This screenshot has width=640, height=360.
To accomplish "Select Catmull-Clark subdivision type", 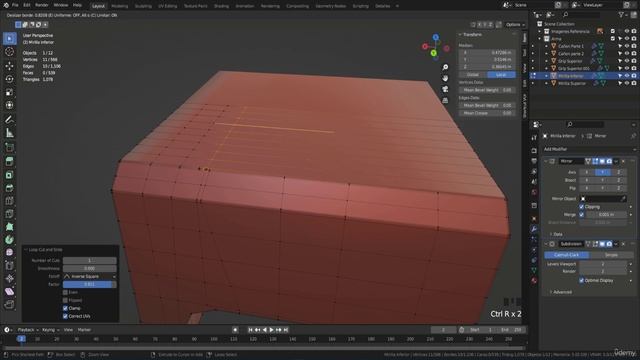I will point(567,255).
